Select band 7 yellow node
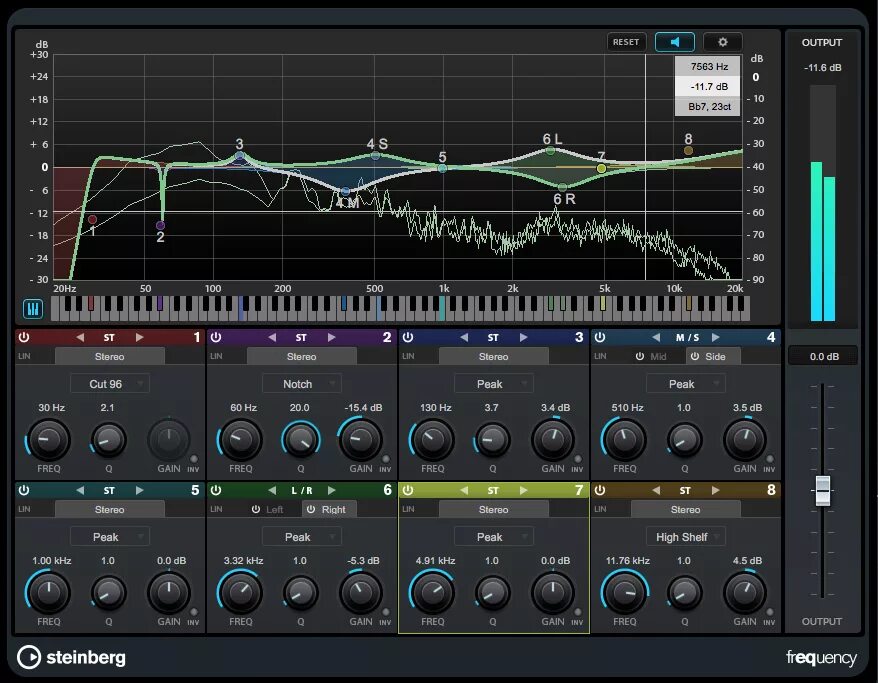Image resolution: width=878 pixels, height=683 pixels. point(601,168)
